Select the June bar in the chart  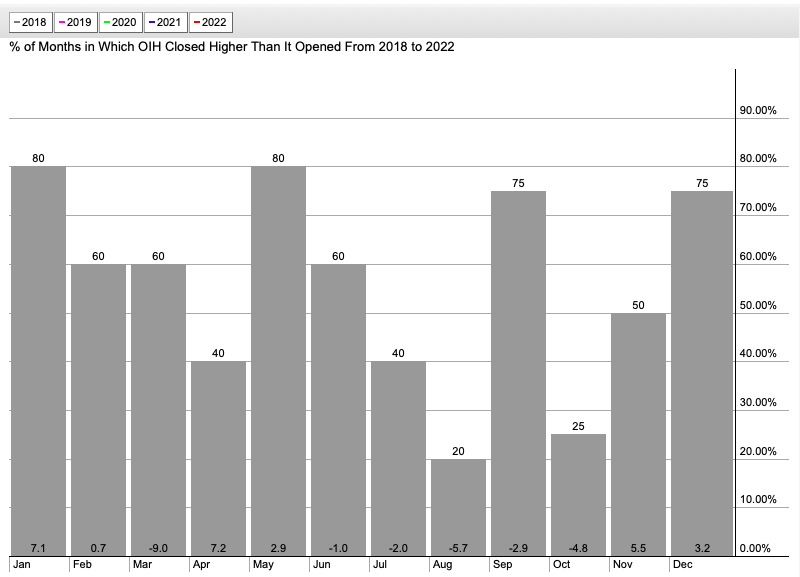tap(338, 410)
